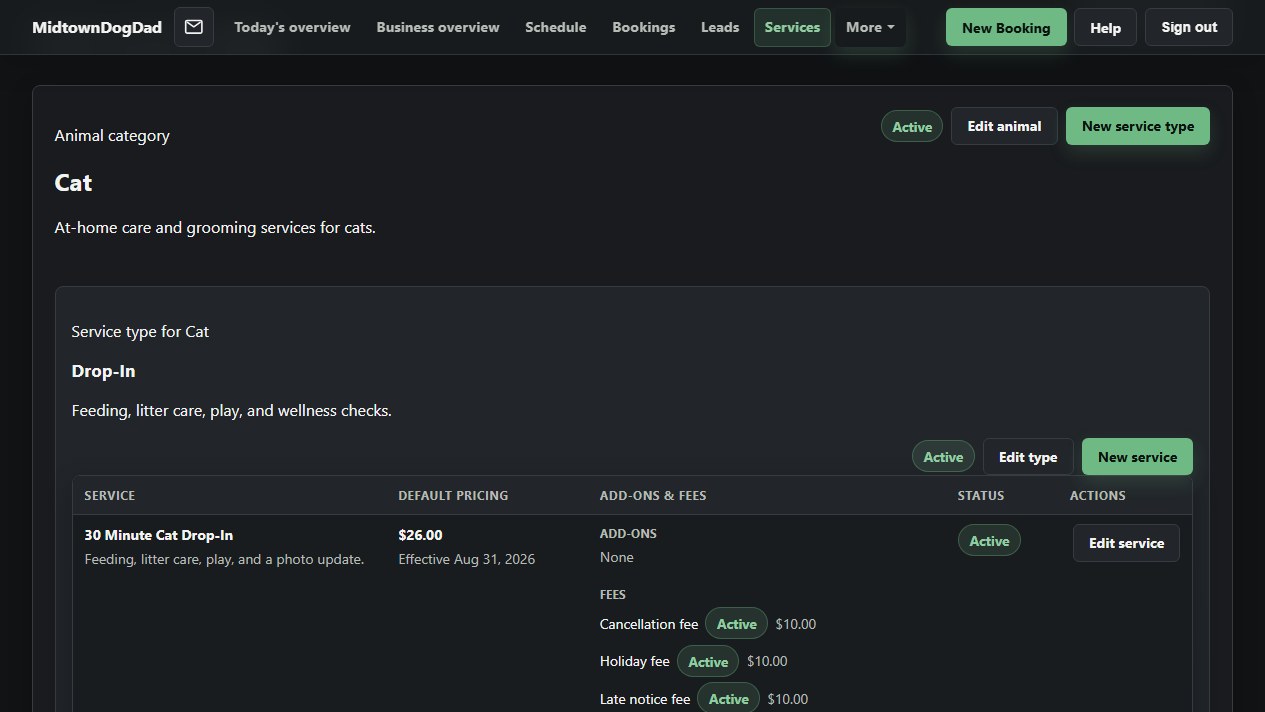This screenshot has height=712, width=1265.
Task: Click the 'Actions' column header
Action: pos(1097,495)
